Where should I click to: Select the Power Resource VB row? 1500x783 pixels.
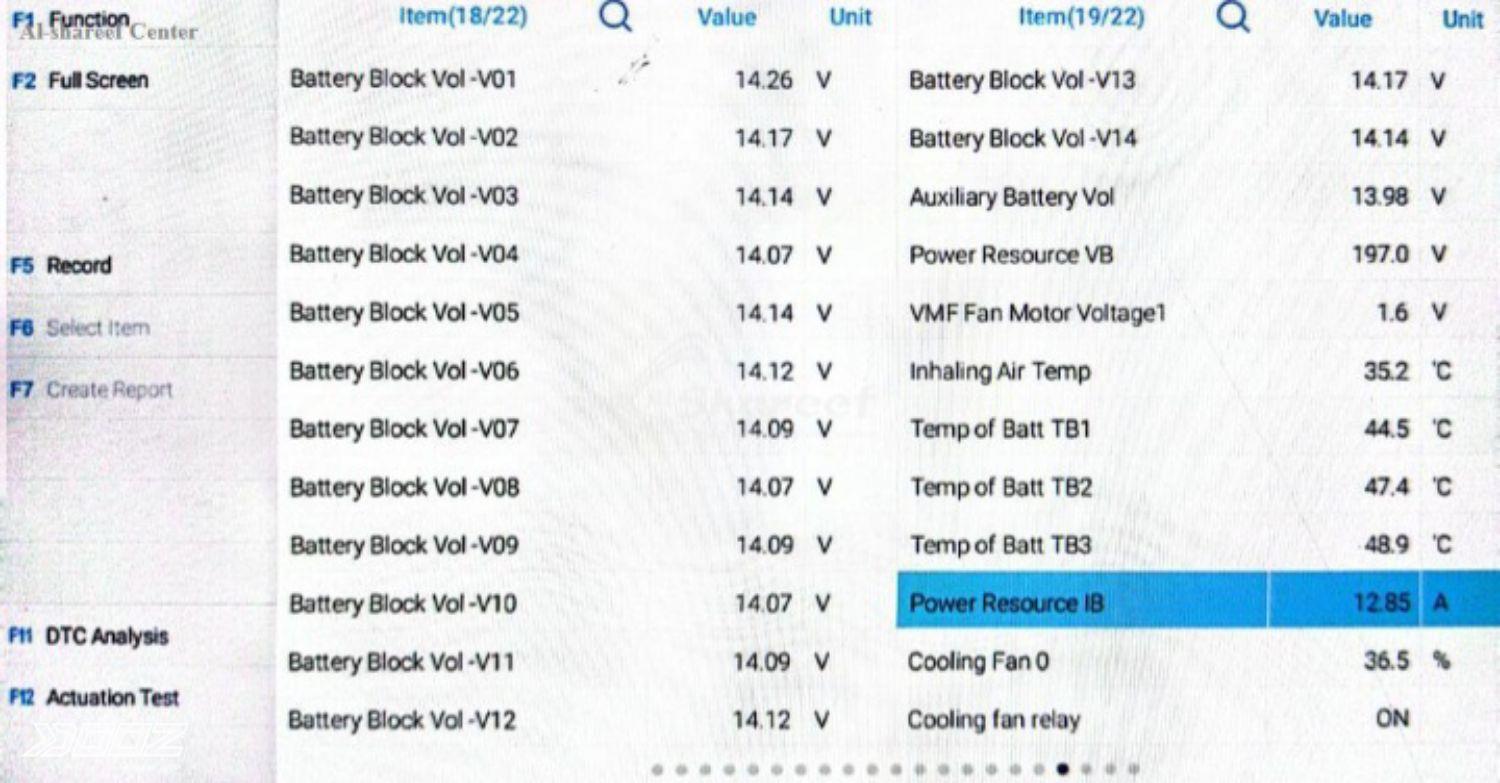(x=1198, y=255)
